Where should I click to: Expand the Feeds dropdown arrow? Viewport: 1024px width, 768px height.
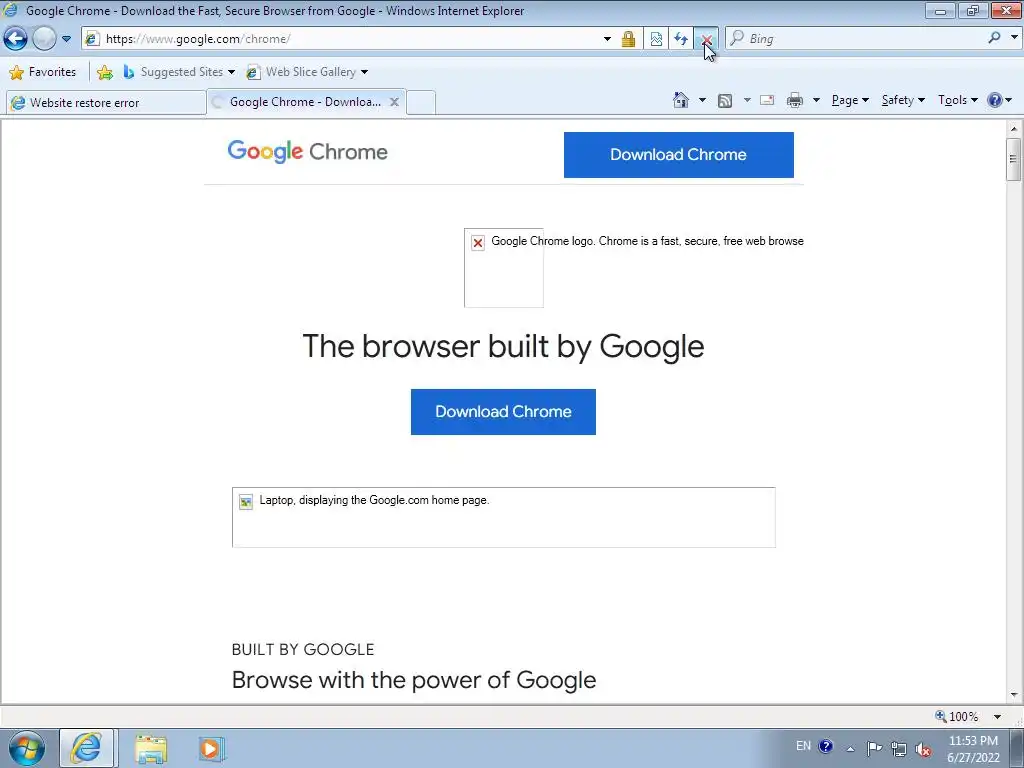(747, 100)
